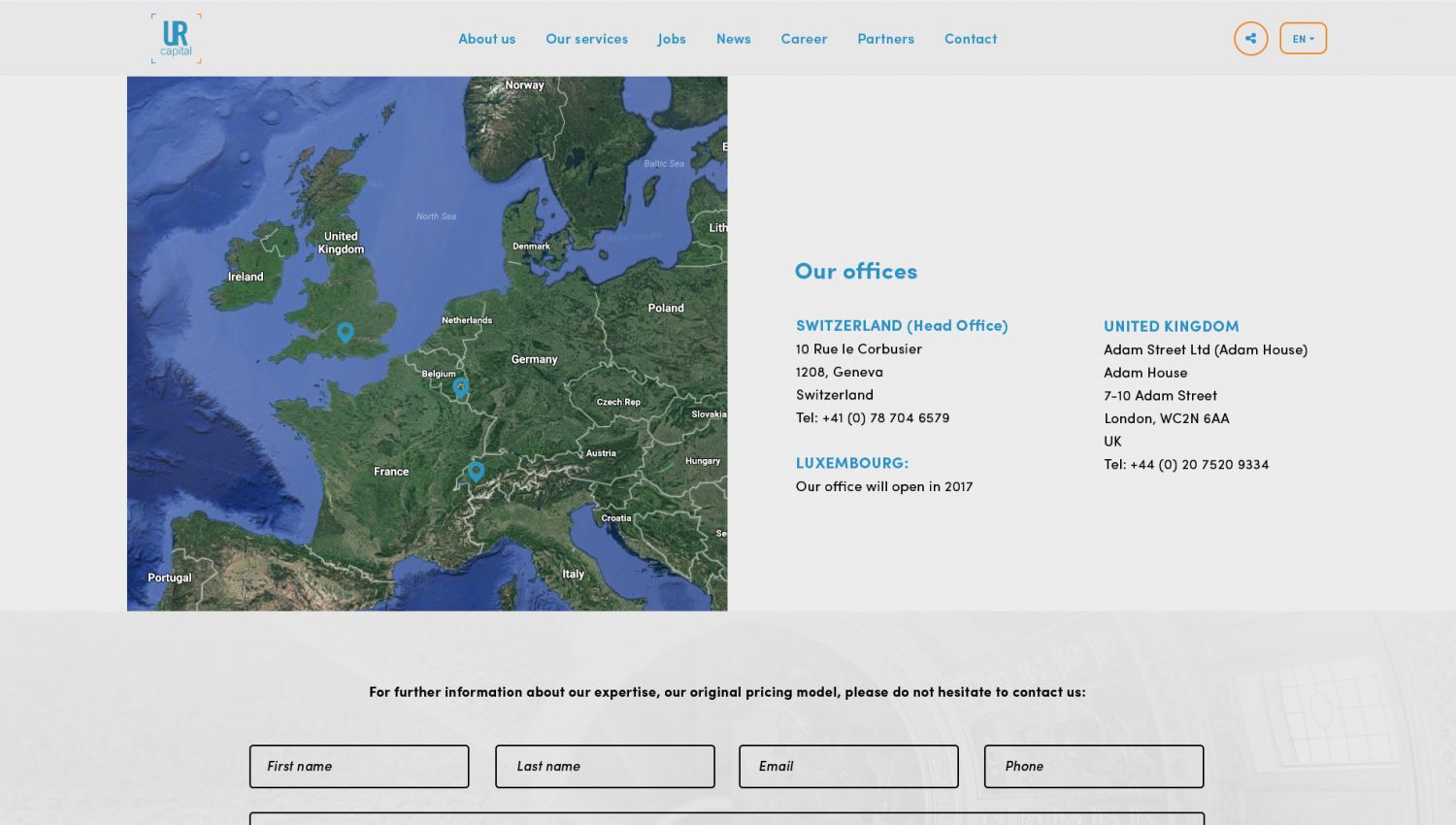Click Adam Street Ltd (Adam House) text
The width and height of the screenshot is (1456, 825).
(x=1206, y=350)
